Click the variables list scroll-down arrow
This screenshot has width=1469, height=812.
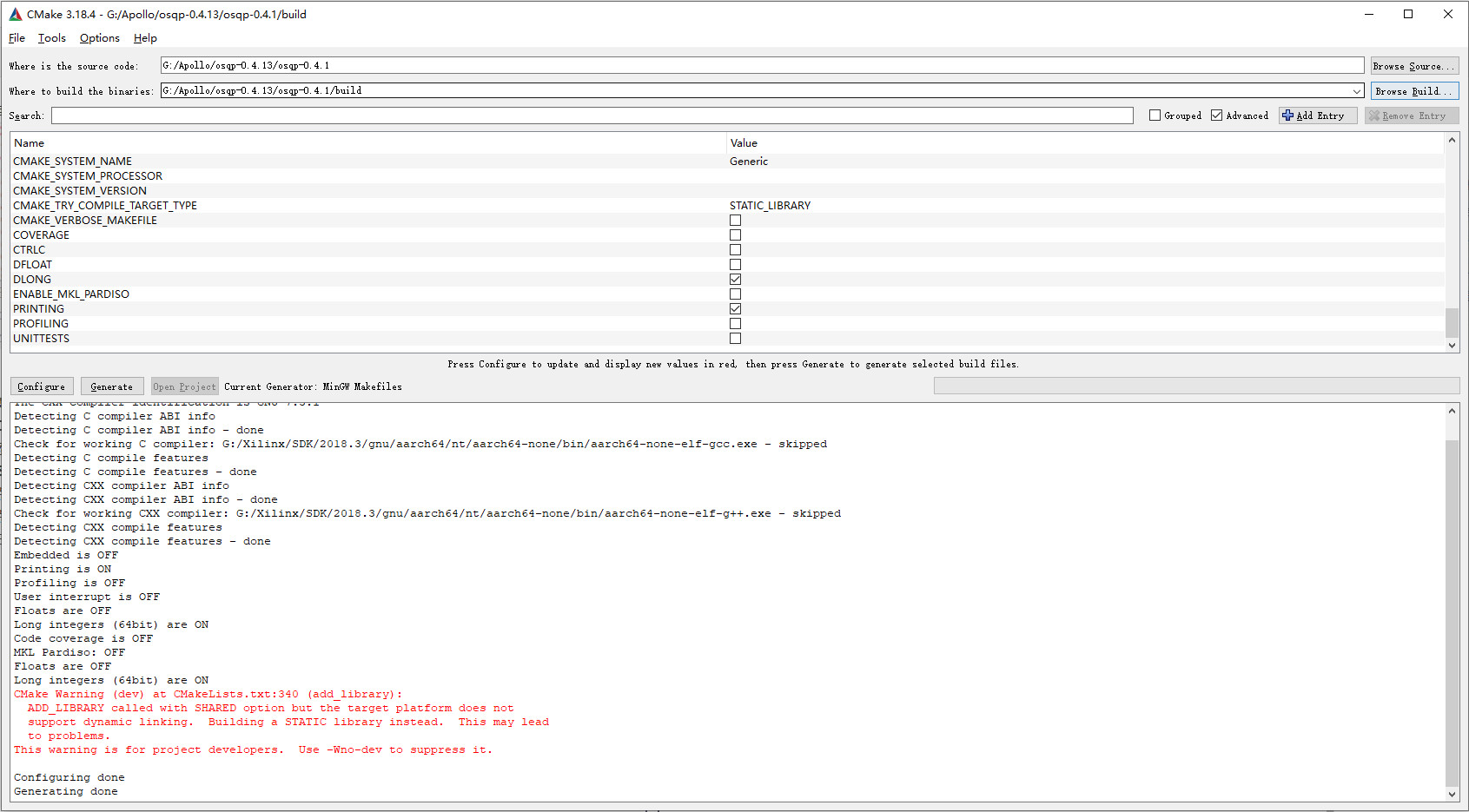(x=1452, y=346)
